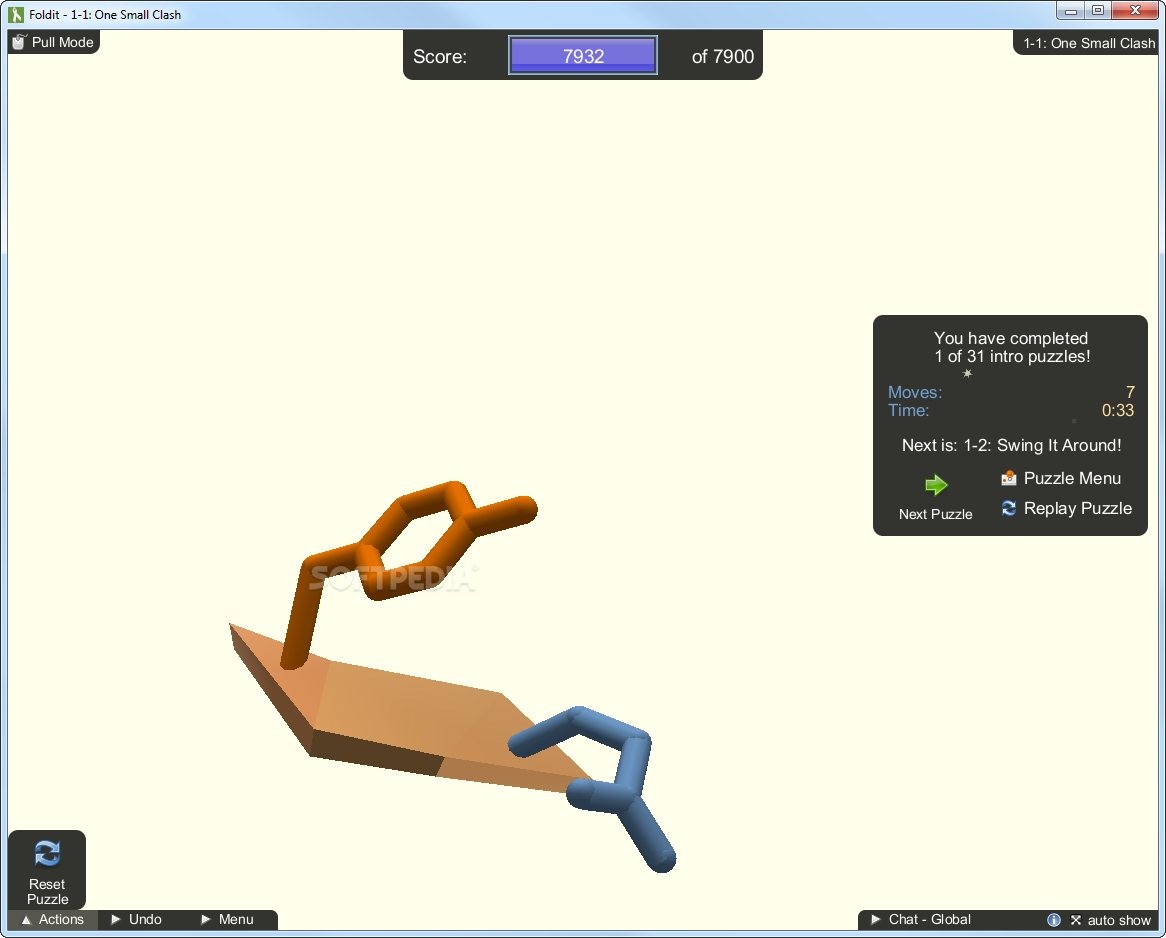The width and height of the screenshot is (1166, 938).
Task: Open the Puzzle Menu
Action: point(1072,478)
